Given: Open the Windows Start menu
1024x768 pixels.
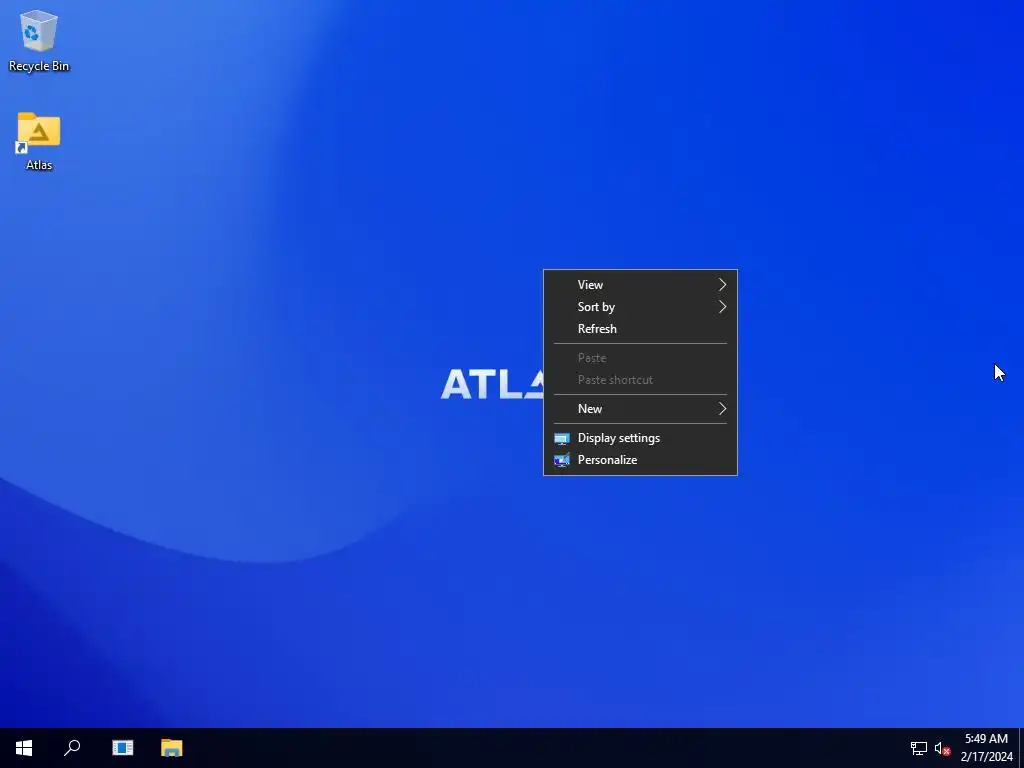Looking at the screenshot, I should [24, 748].
